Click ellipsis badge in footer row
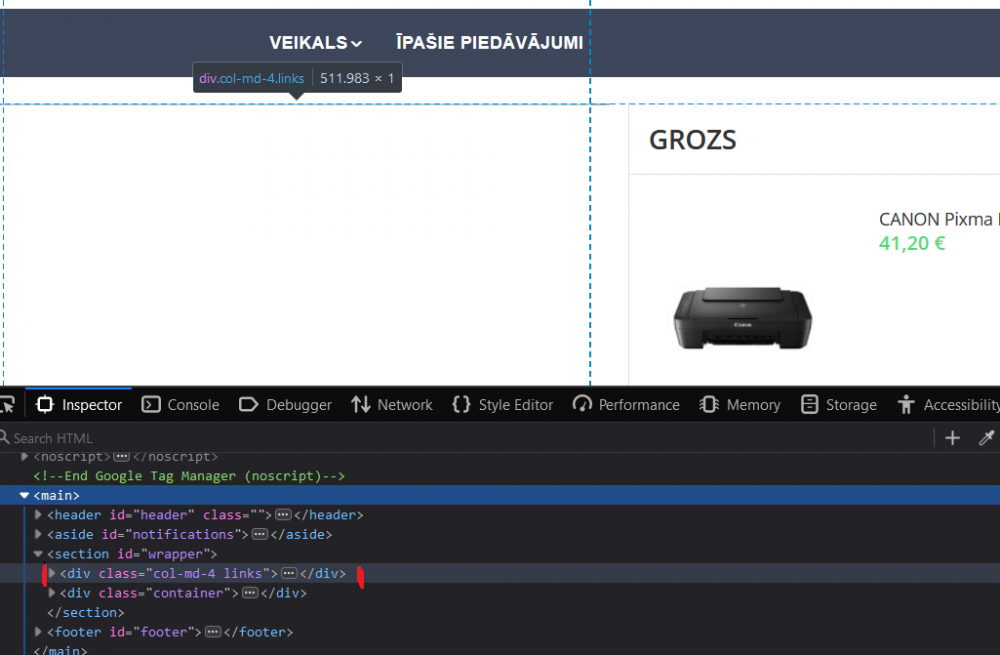The height and width of the screenshot is (655, 1000). [x=213, y=632]
